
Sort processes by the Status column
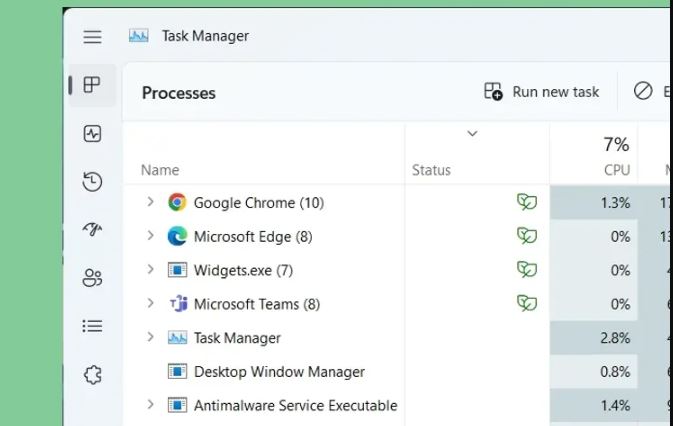pos(431,170)
